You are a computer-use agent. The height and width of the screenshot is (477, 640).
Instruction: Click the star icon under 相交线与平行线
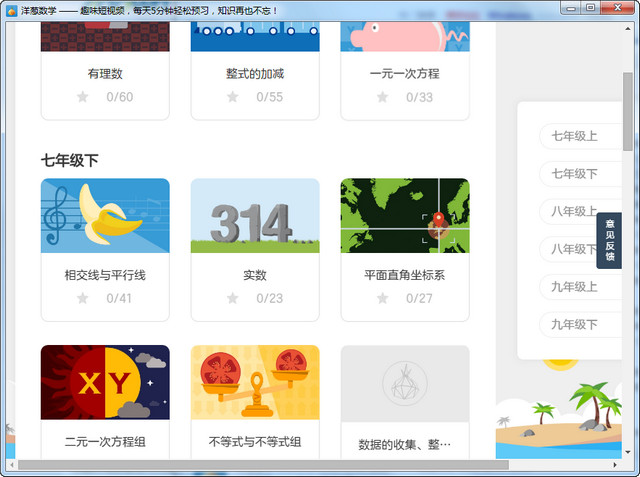[x=82, y=298]
